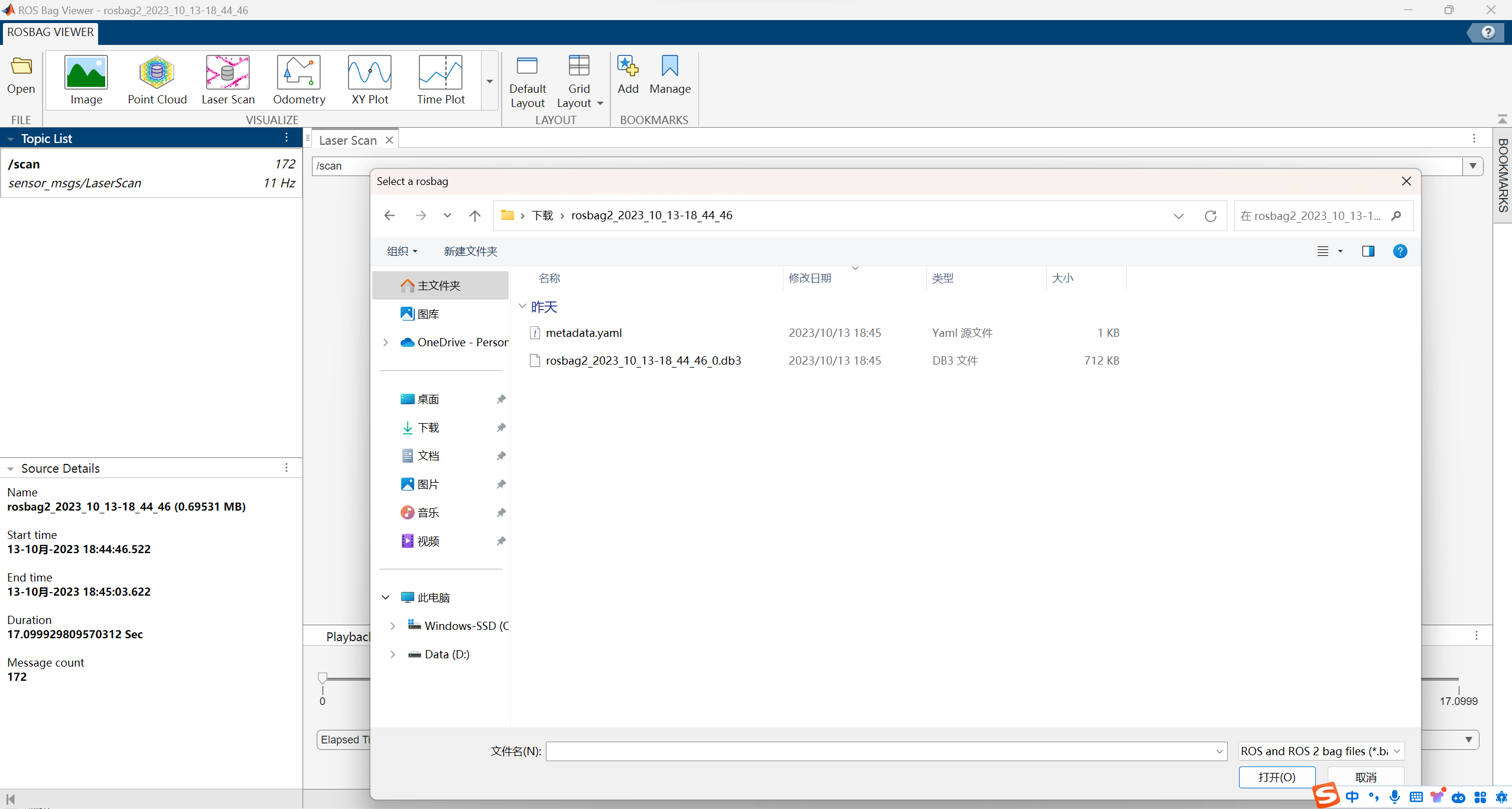Create a new folder with 新建文件夹
This screenshot has height=809, width=1512.
470,251
